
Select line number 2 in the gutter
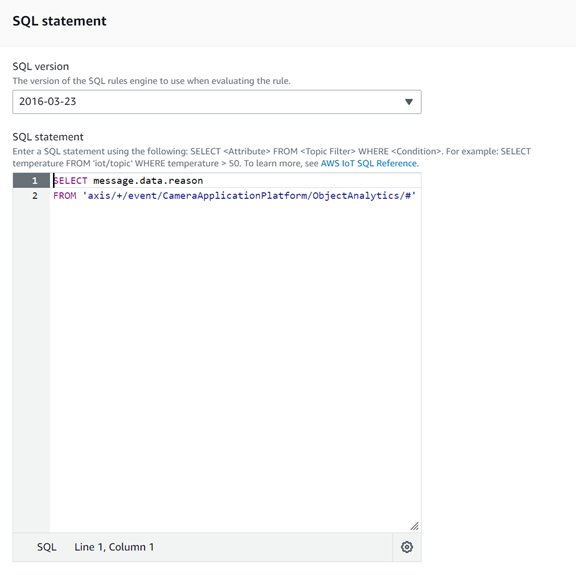(35, 196)
